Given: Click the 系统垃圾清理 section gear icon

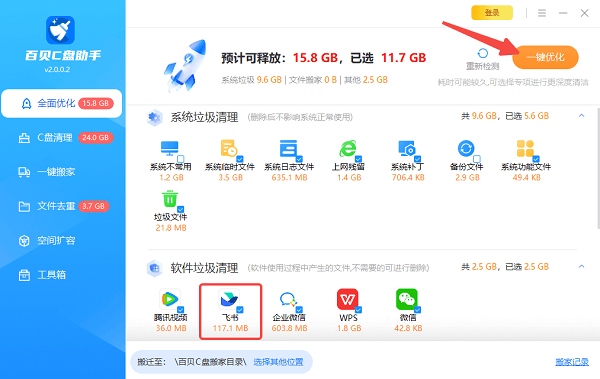Looking at the screenshot, I should coord(155,118).
